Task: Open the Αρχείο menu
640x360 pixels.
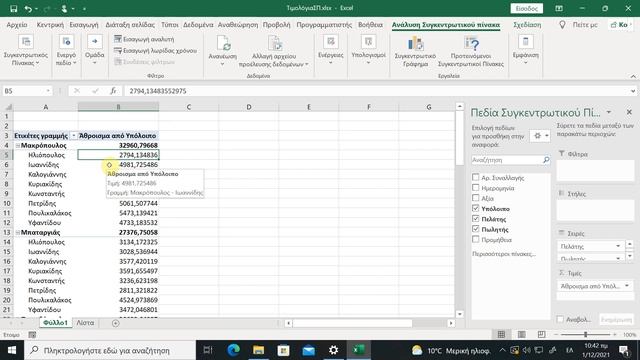Action: pos(17,25)
